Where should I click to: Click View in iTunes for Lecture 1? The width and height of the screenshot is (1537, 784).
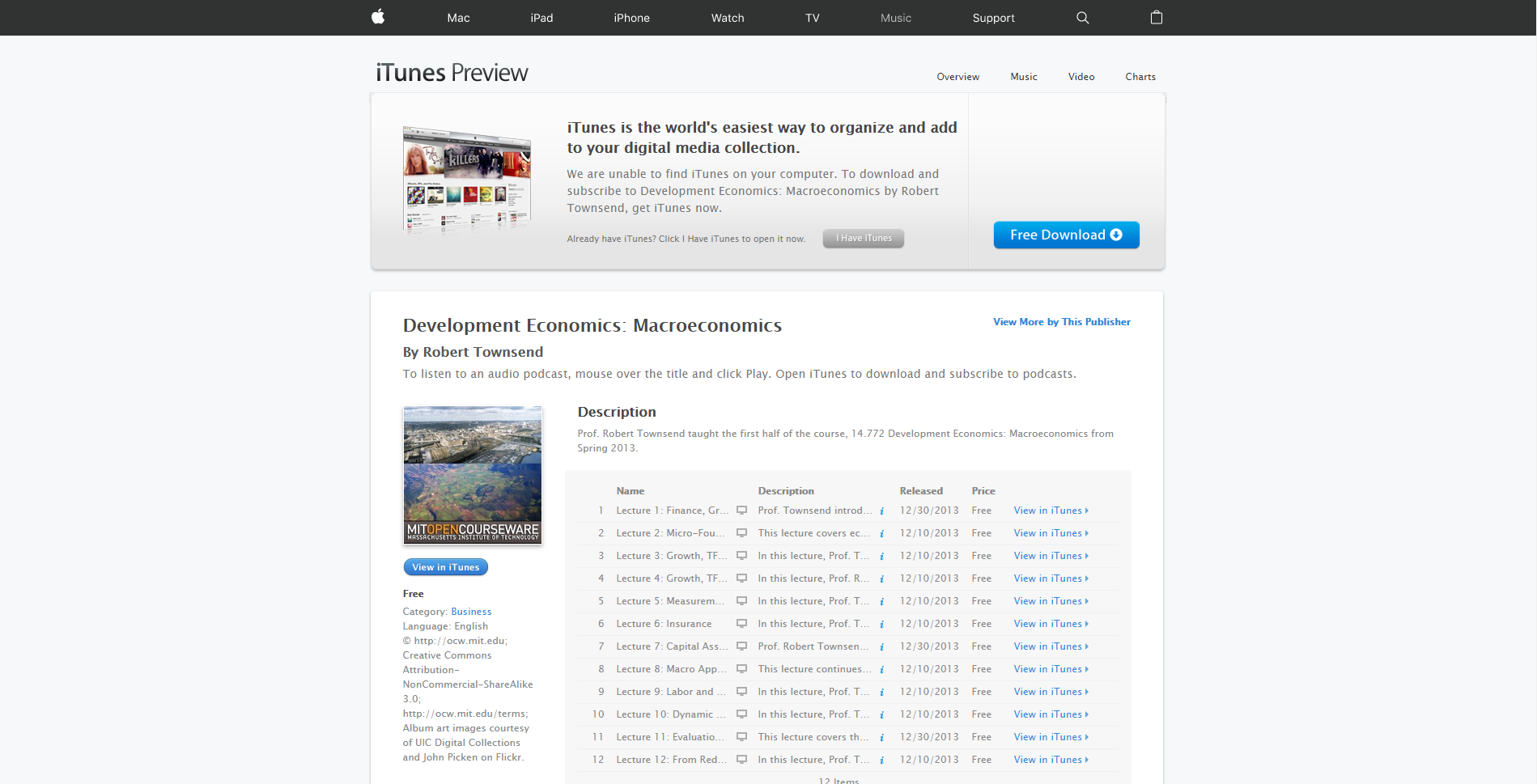tap(1051, 511)
